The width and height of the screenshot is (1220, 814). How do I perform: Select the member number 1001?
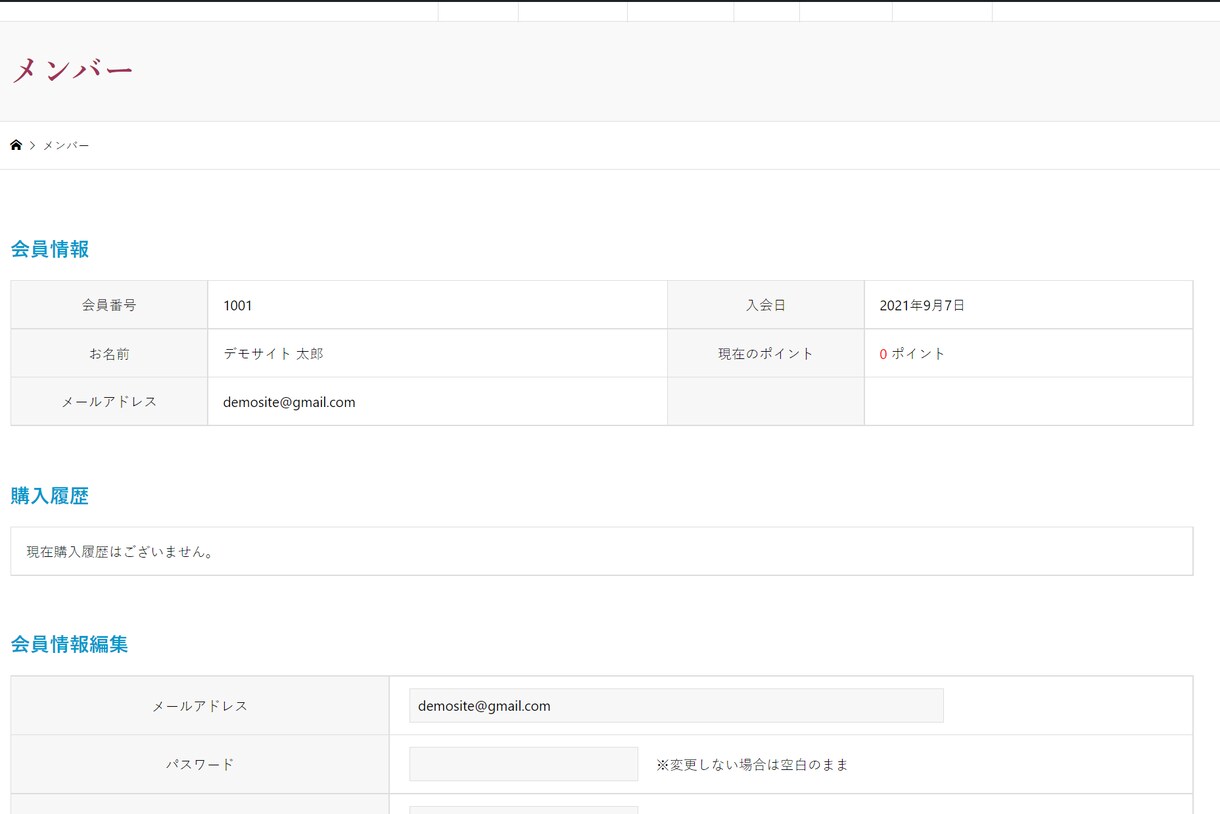(x=238, y=305)
